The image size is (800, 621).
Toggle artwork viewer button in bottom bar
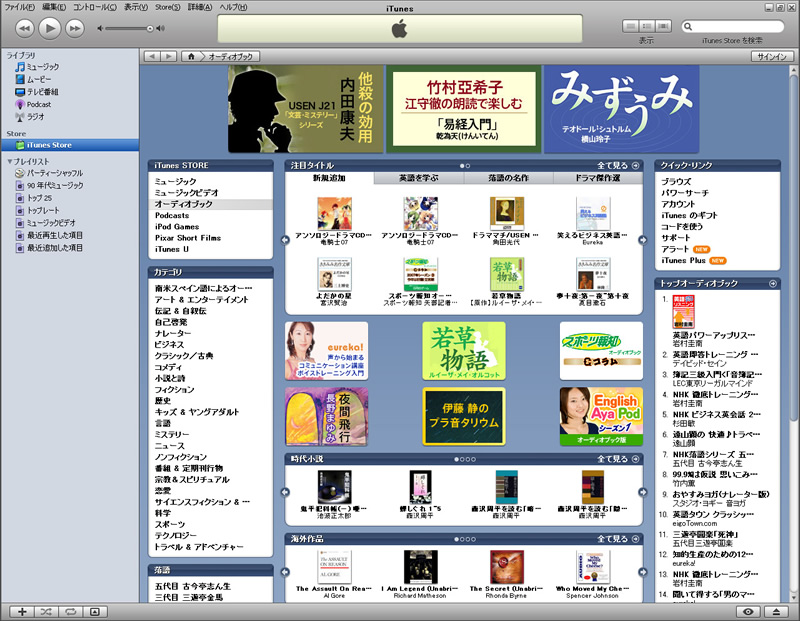click(x=95, y=612)
